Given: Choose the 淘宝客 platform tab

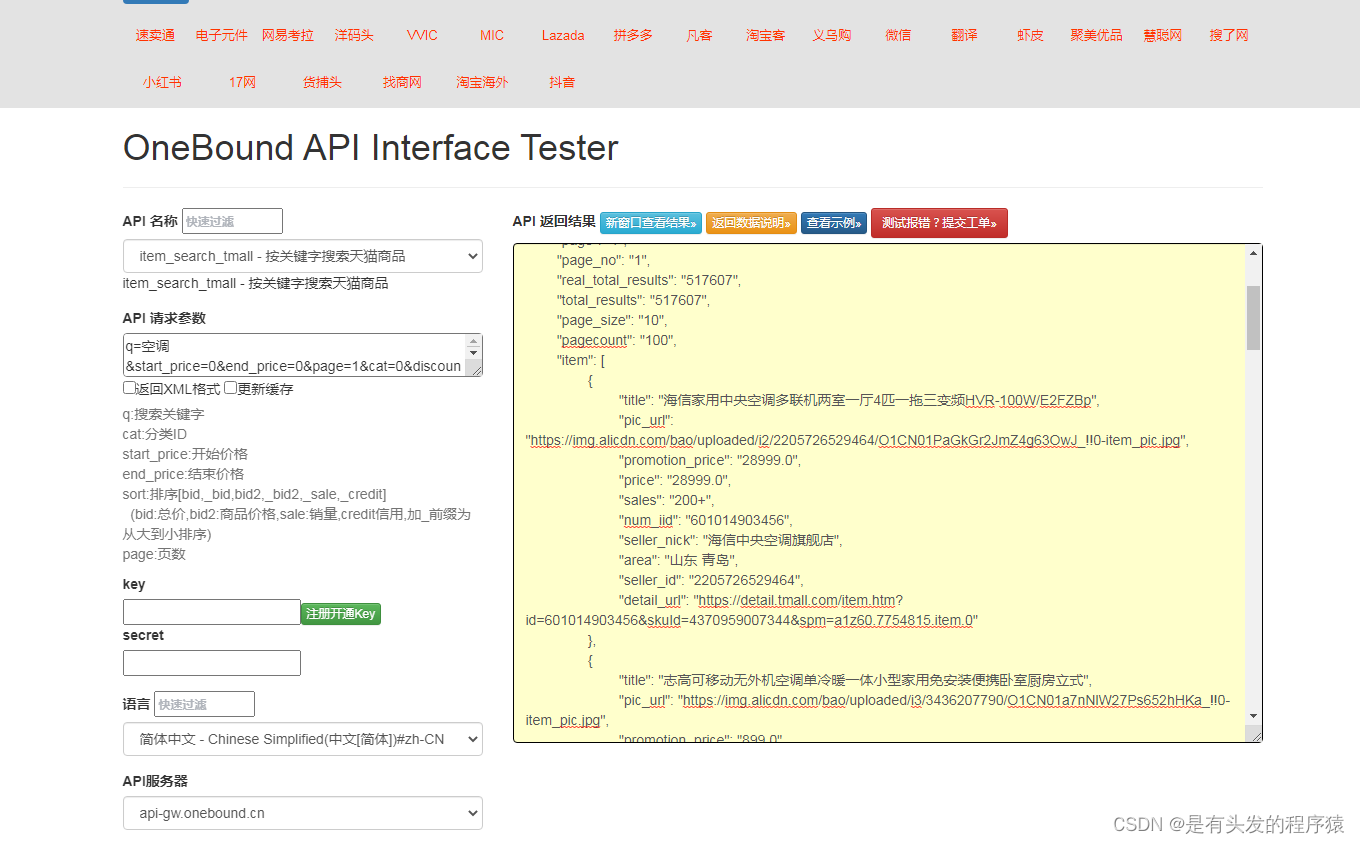Looking at the screenshot, I should 766,35.
